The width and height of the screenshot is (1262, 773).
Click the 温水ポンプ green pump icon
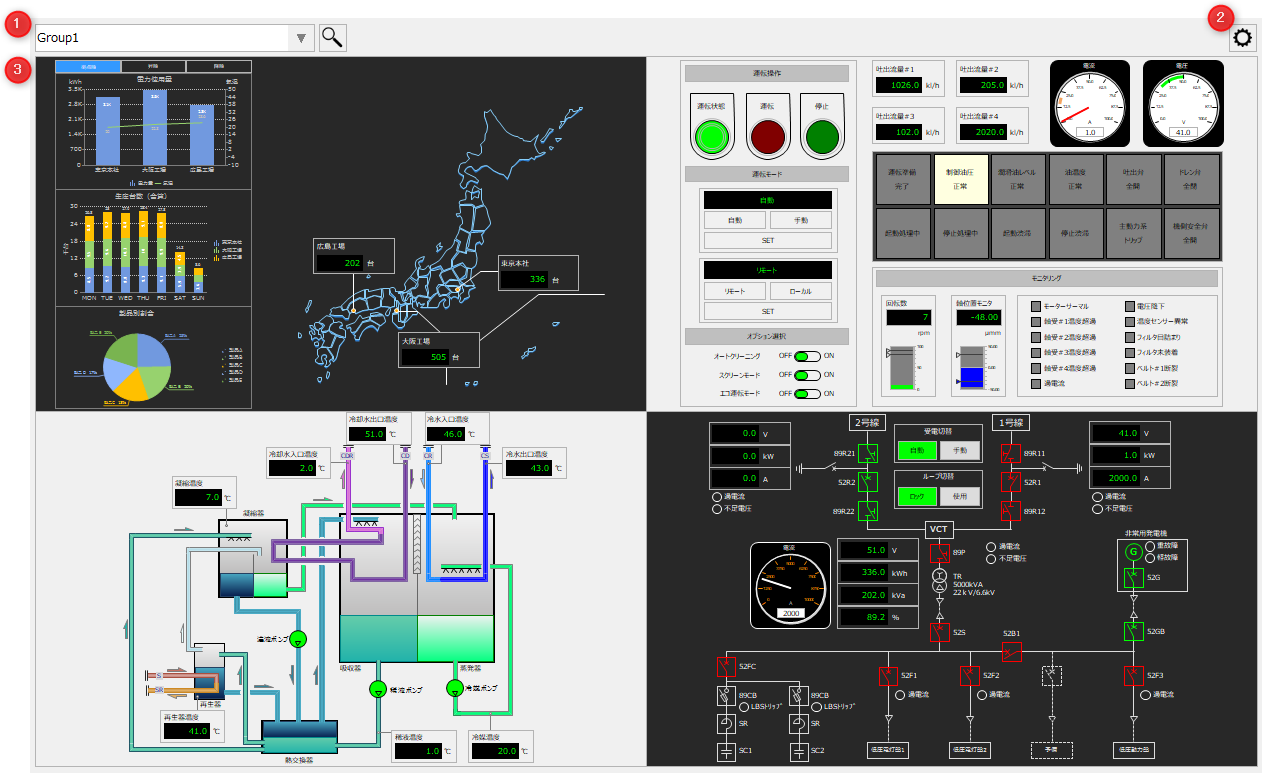pyautogui.click(x=297, y=639)
